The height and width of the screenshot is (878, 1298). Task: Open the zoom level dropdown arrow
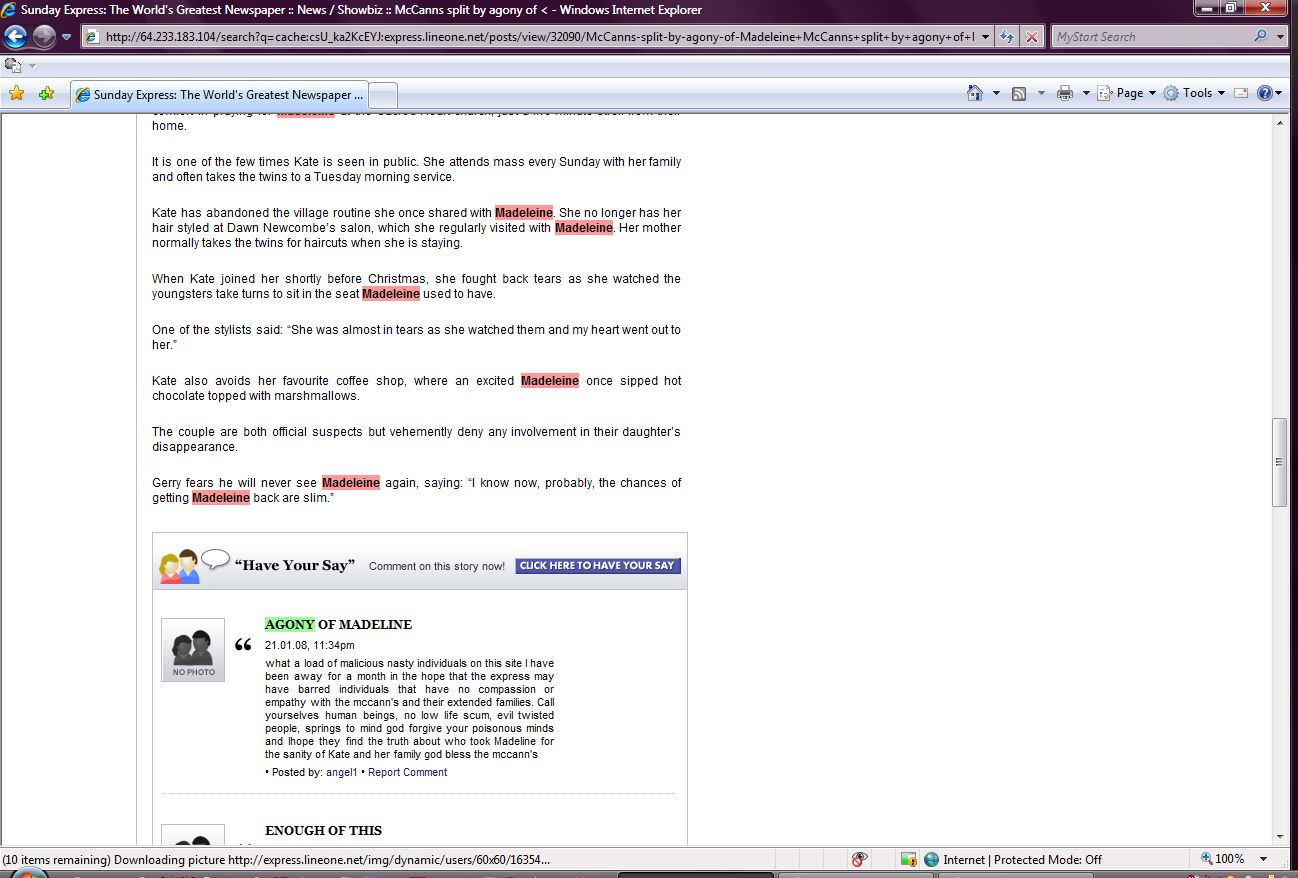[x=1264, y=859]
